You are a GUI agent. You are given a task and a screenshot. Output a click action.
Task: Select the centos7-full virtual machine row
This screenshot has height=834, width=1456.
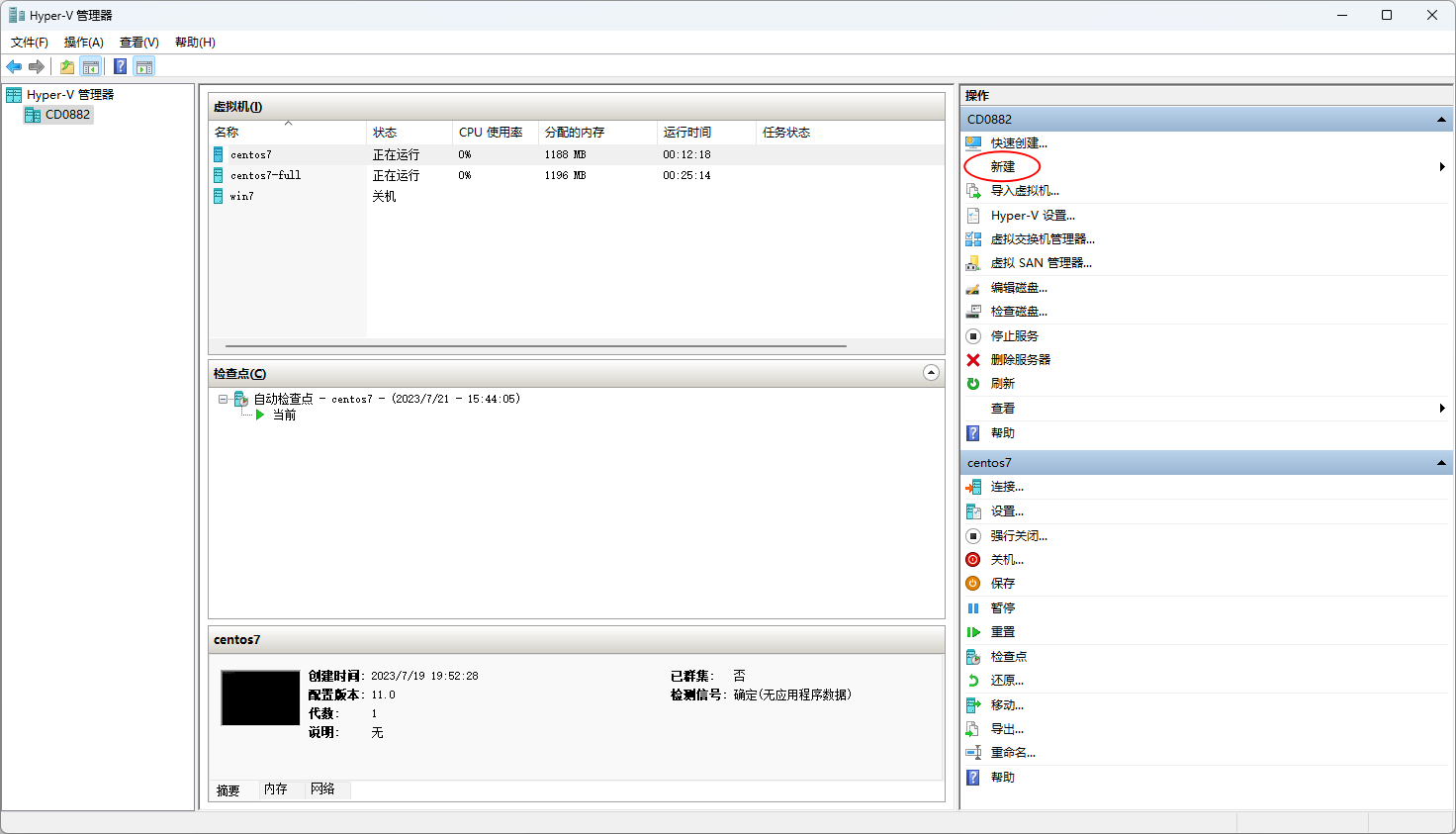(577, 175)
